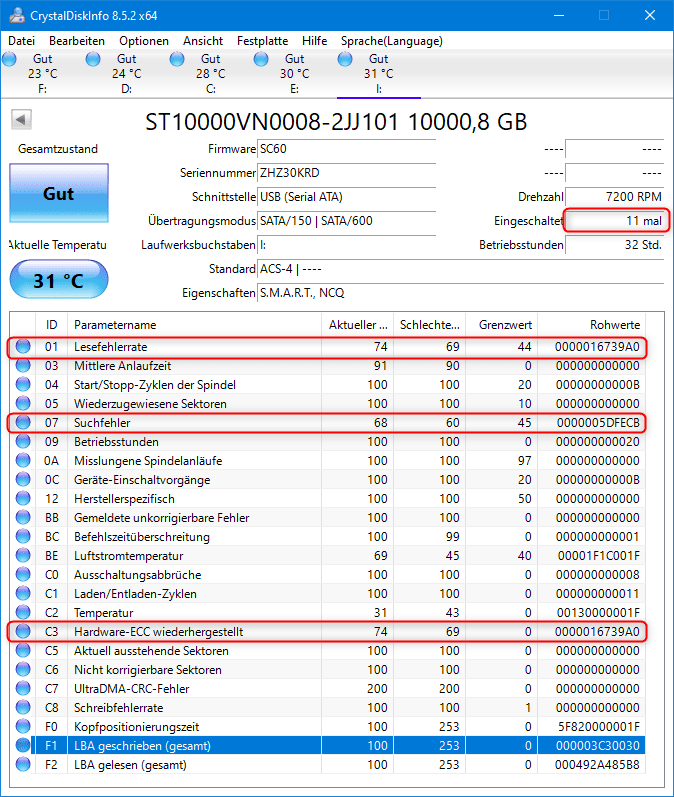Click status orb for Schreibfehlerrate row
The image size is (674, 797).
23,708
